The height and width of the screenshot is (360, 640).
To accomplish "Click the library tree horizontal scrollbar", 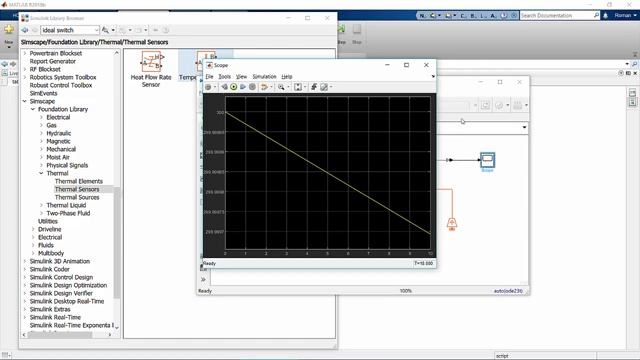I will click(x=60, y=335).
